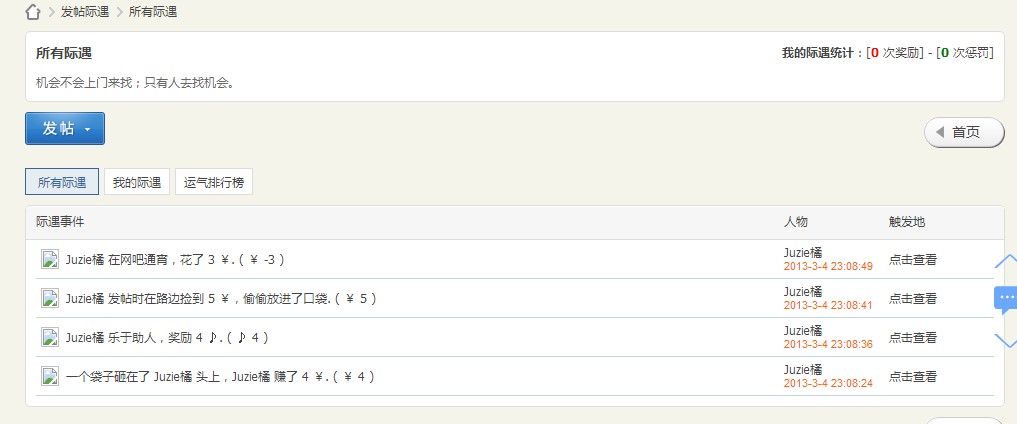
Task: Open Juzie橘 link in 乐于助人 event text
Action: [x=85, y=337]
